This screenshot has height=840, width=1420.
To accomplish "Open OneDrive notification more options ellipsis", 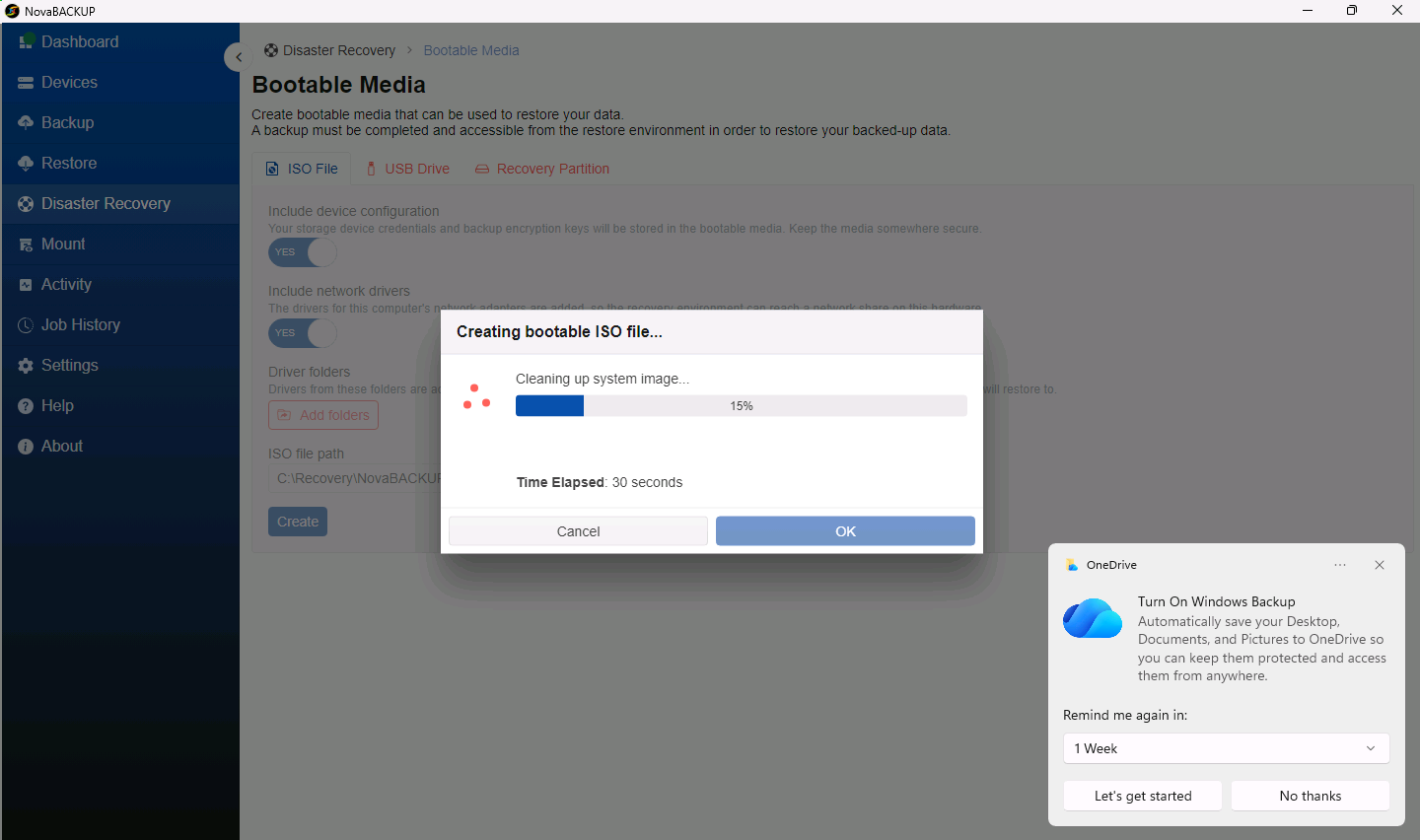I will (x=1340, y=565).
